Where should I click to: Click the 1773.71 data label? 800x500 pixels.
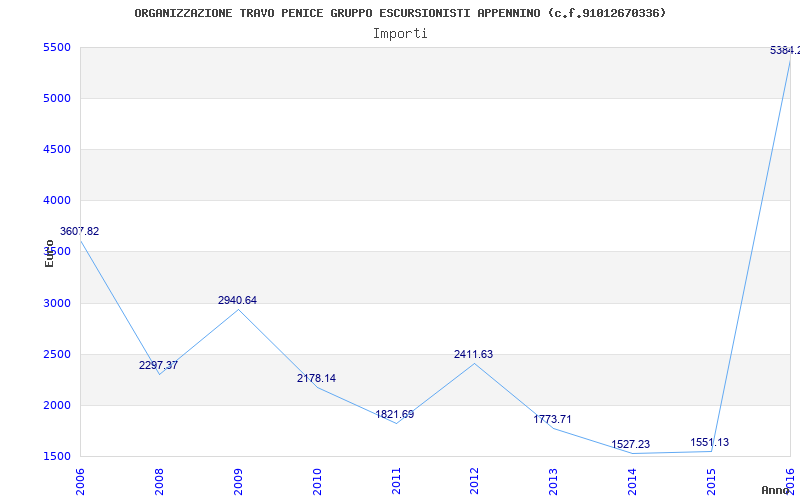[553, 419]
